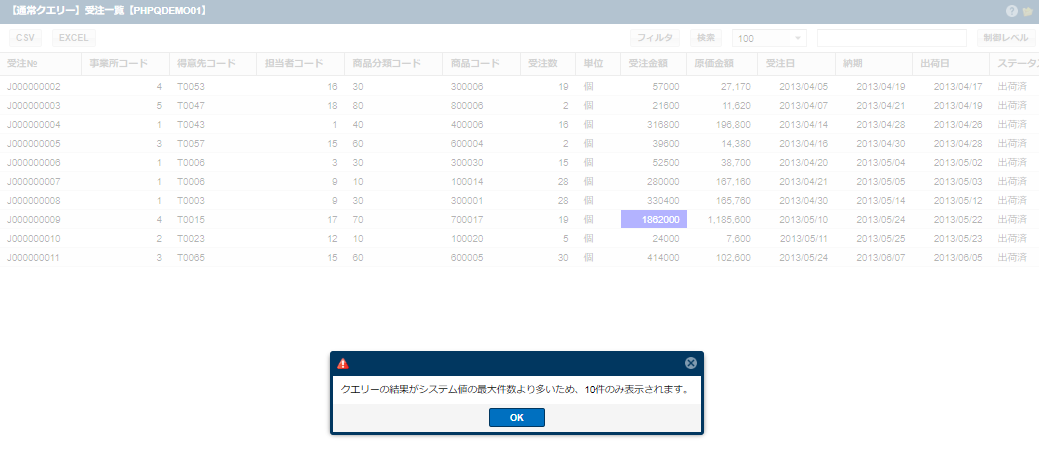Screen dimensions: 1039x457
Task: Click the 出荷日 column header
Action: [x=950, y=64]
